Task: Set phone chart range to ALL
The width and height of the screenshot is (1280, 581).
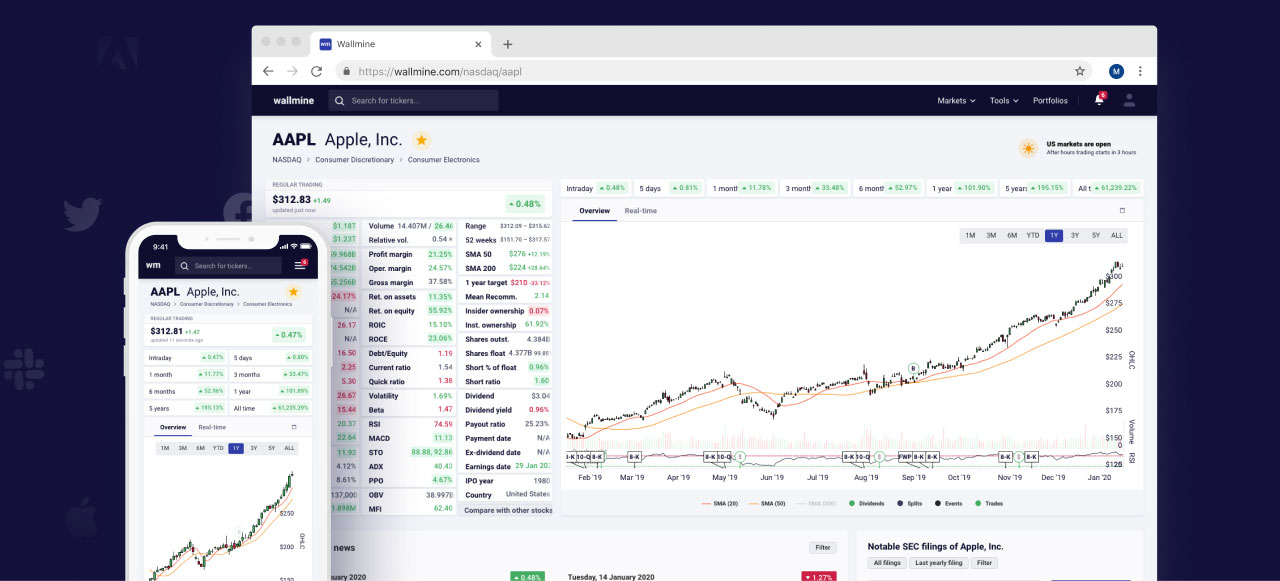Action: tap(289, 448)
